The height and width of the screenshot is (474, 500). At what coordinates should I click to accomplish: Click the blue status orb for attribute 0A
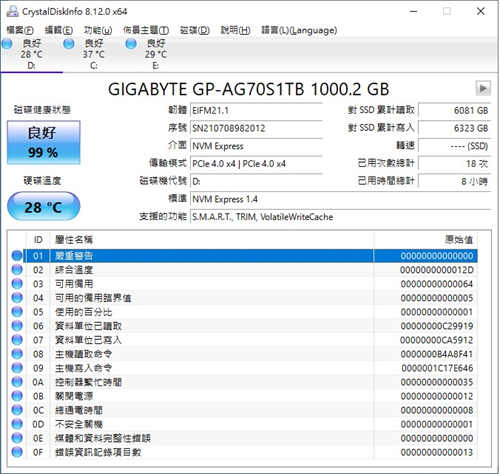tap(17, 382)
